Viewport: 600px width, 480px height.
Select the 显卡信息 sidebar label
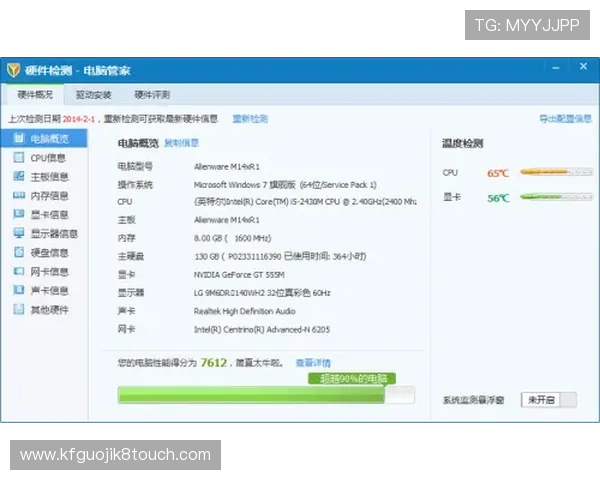49,214
